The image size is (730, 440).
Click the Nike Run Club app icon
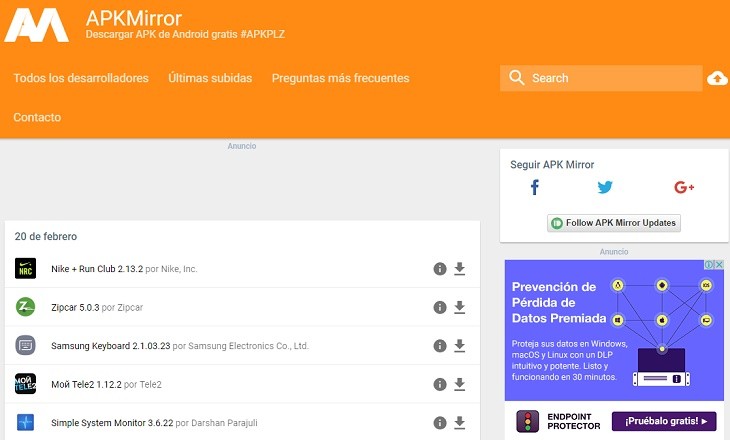[x=25, y=269]
